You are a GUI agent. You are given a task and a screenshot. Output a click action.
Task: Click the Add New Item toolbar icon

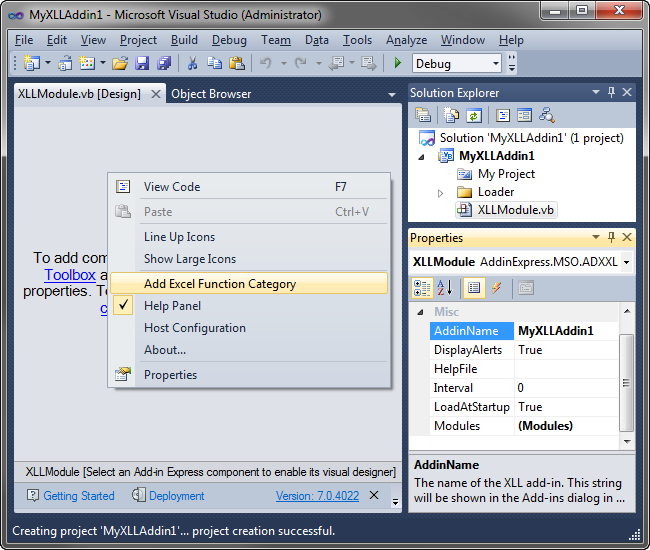87,63
